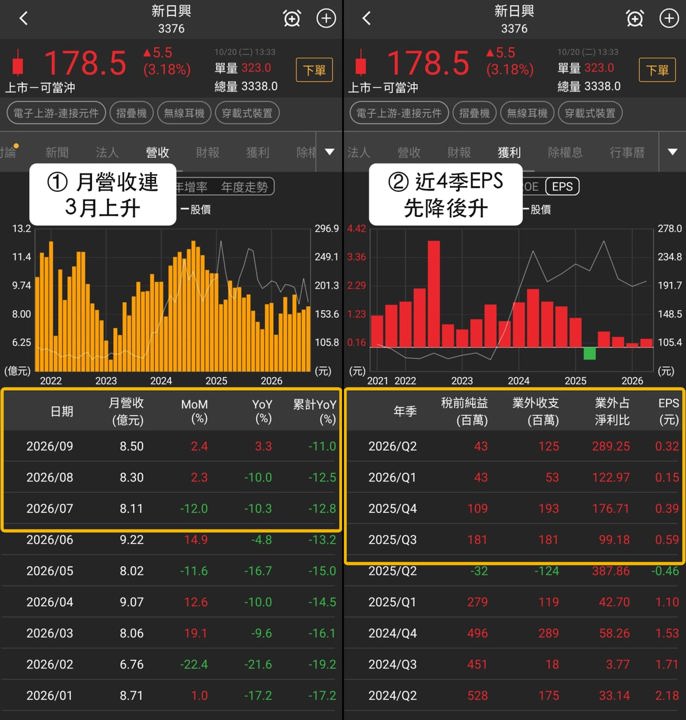Screen dimensions: 686x720
Task: Open 穿戴式裝置 tag on 獲利 screen
Action: tap(590, 113)
